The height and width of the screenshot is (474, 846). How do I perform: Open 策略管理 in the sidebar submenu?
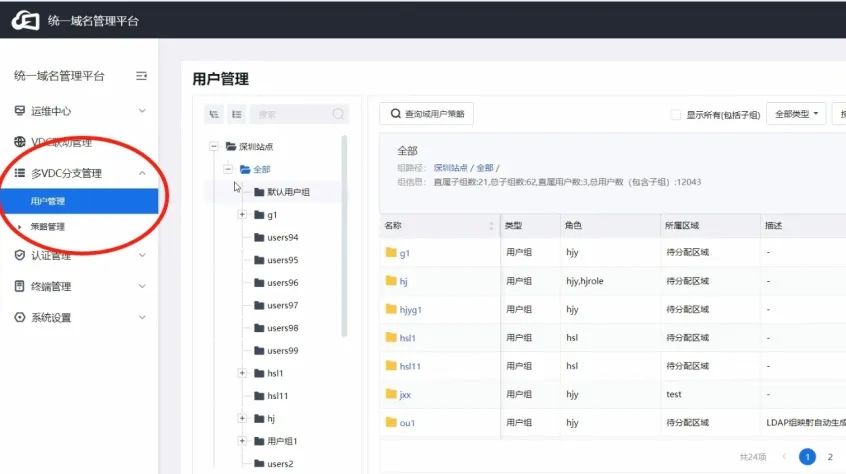click(x=48, y=227)
